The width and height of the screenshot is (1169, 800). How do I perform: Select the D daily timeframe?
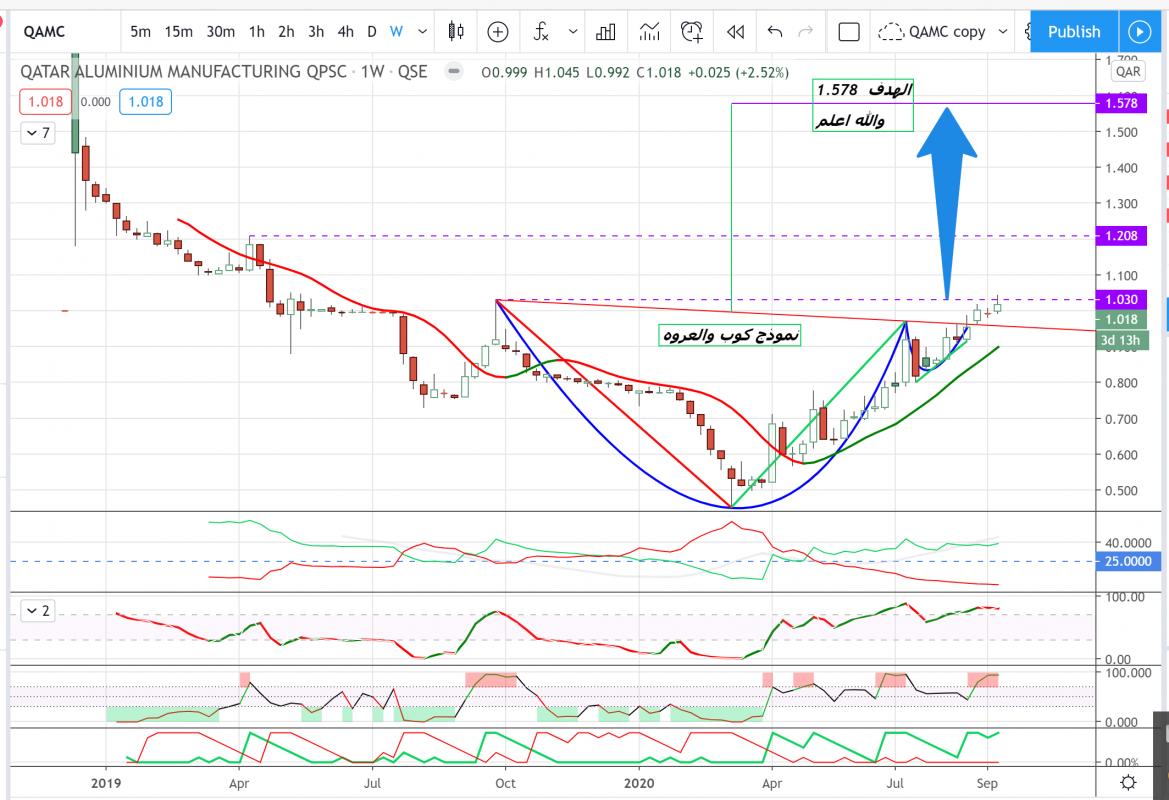[371, 32]
